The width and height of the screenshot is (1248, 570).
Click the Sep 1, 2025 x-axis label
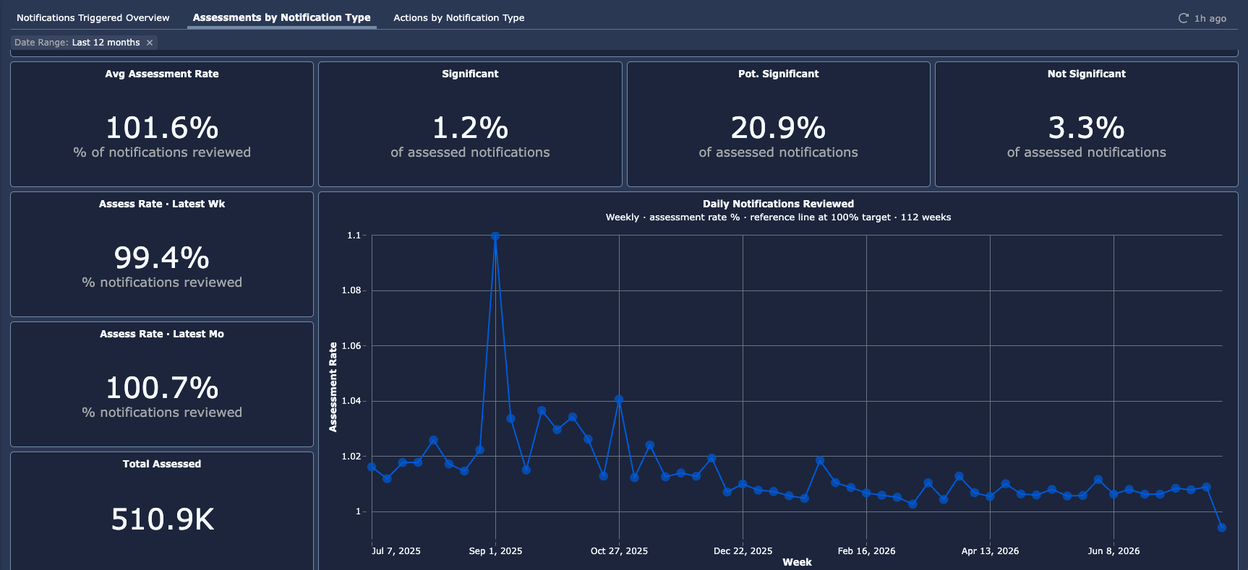(x=495, y=551)
